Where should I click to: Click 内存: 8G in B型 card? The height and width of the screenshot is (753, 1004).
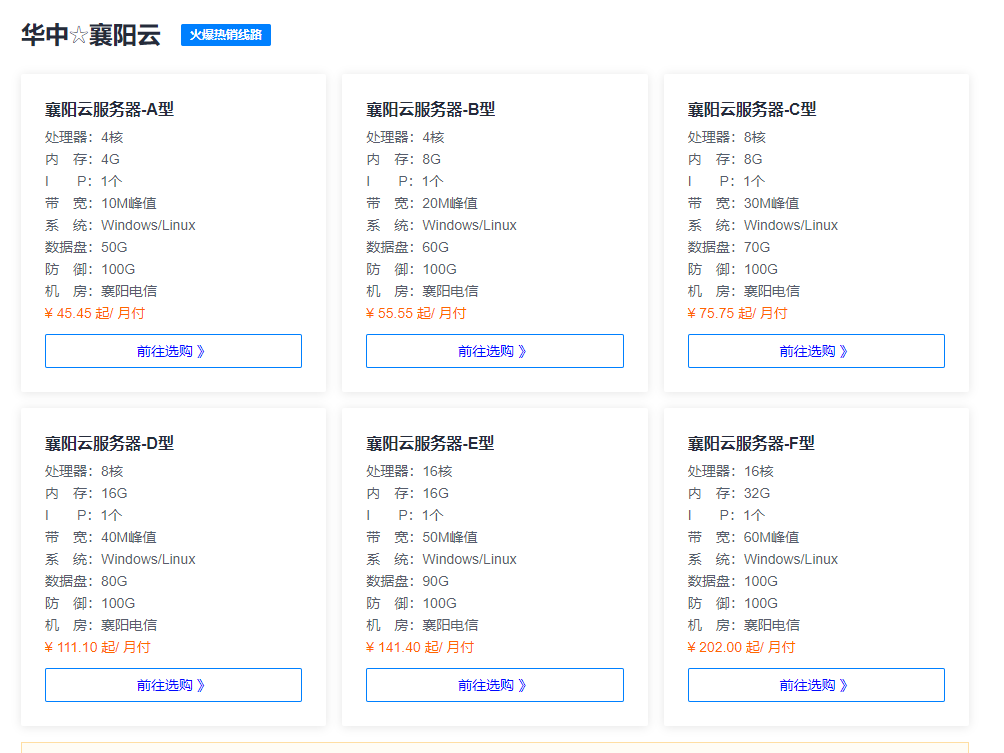[403, 159]
